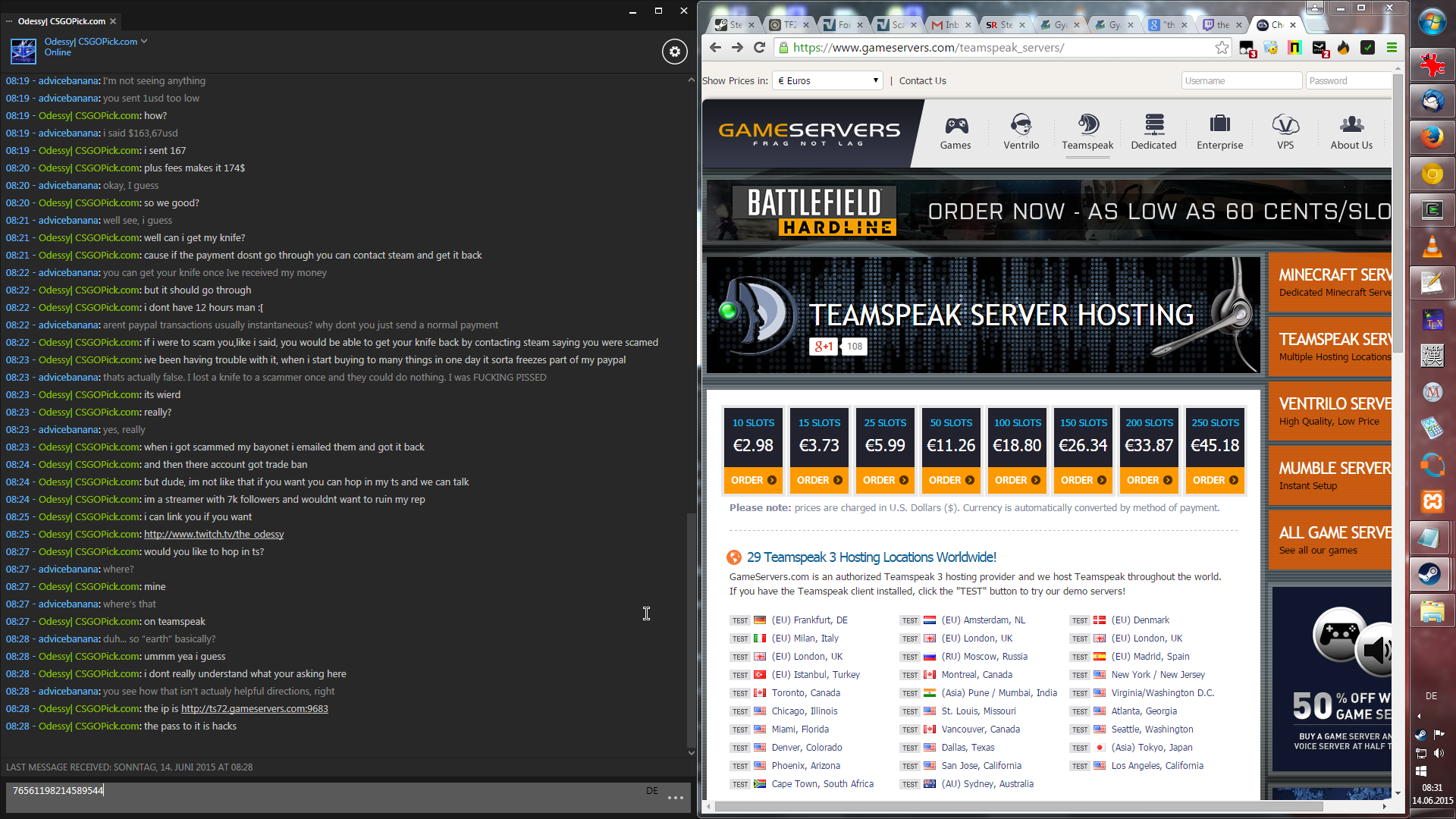This screenshot has height=819, width=1456.
Task: Open the Ventrilo headset icon
Action: point(1021,125)
